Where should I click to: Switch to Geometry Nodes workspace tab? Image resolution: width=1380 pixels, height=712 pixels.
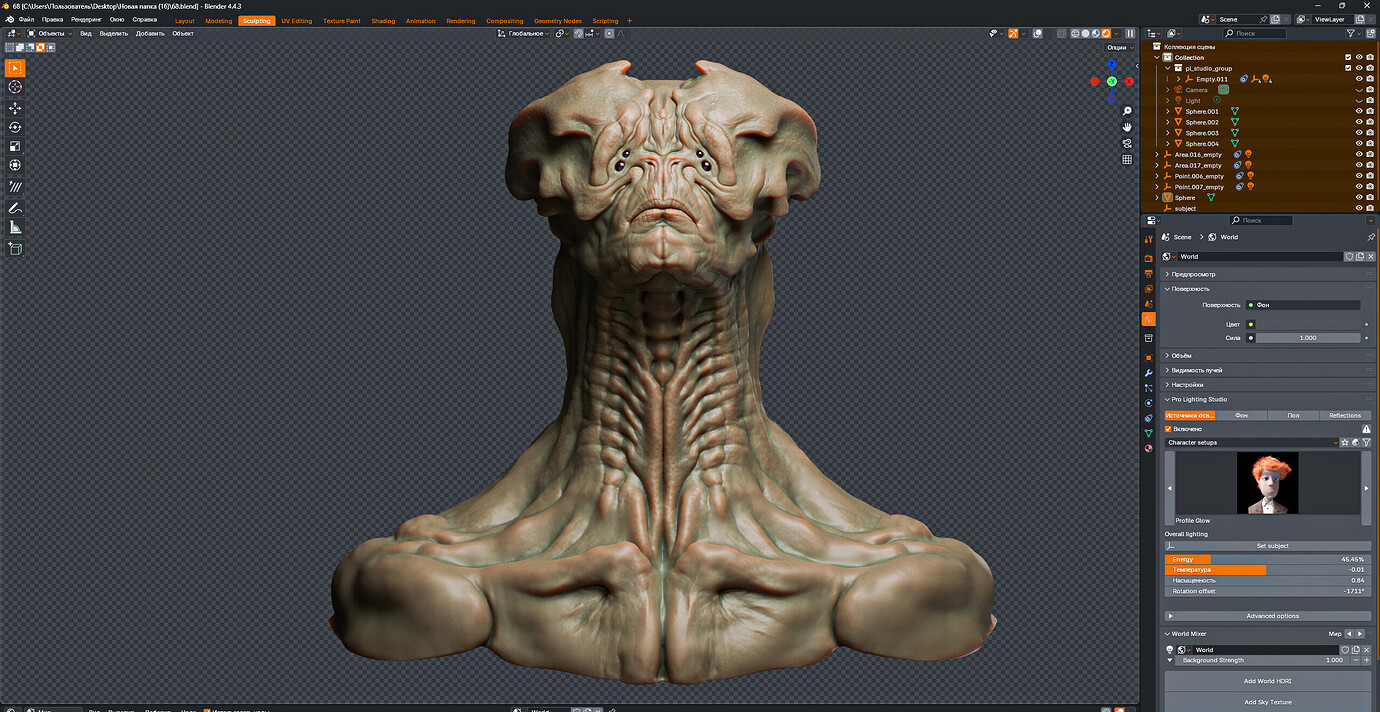pos(557,20)
